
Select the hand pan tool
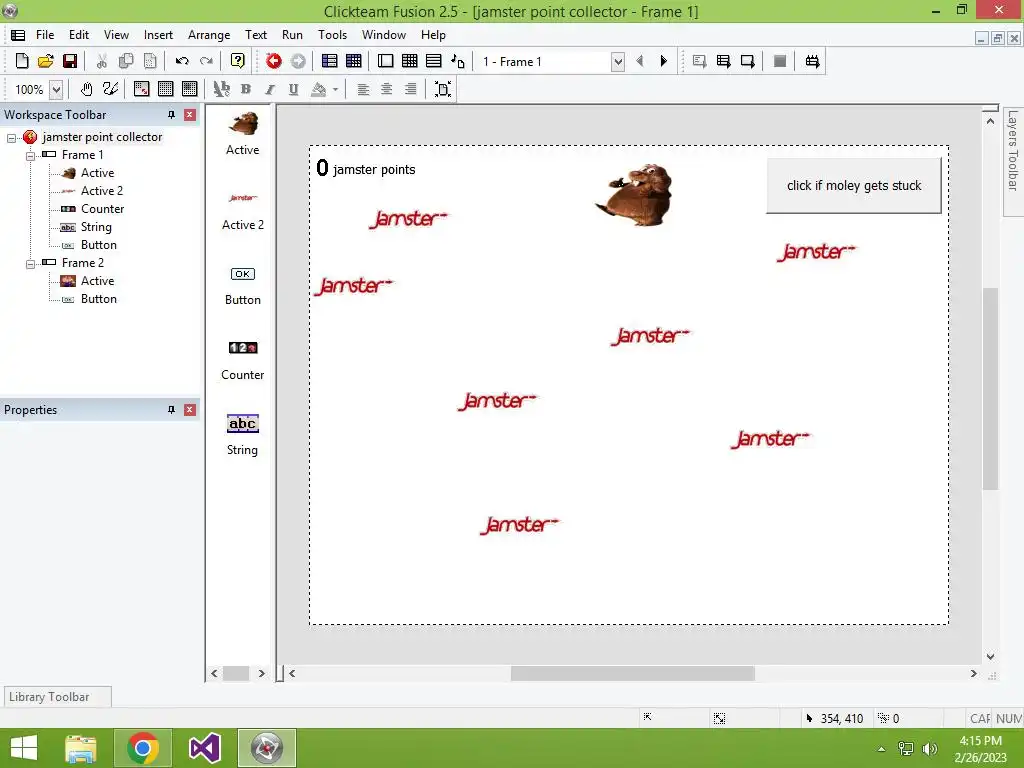(86, 89)
